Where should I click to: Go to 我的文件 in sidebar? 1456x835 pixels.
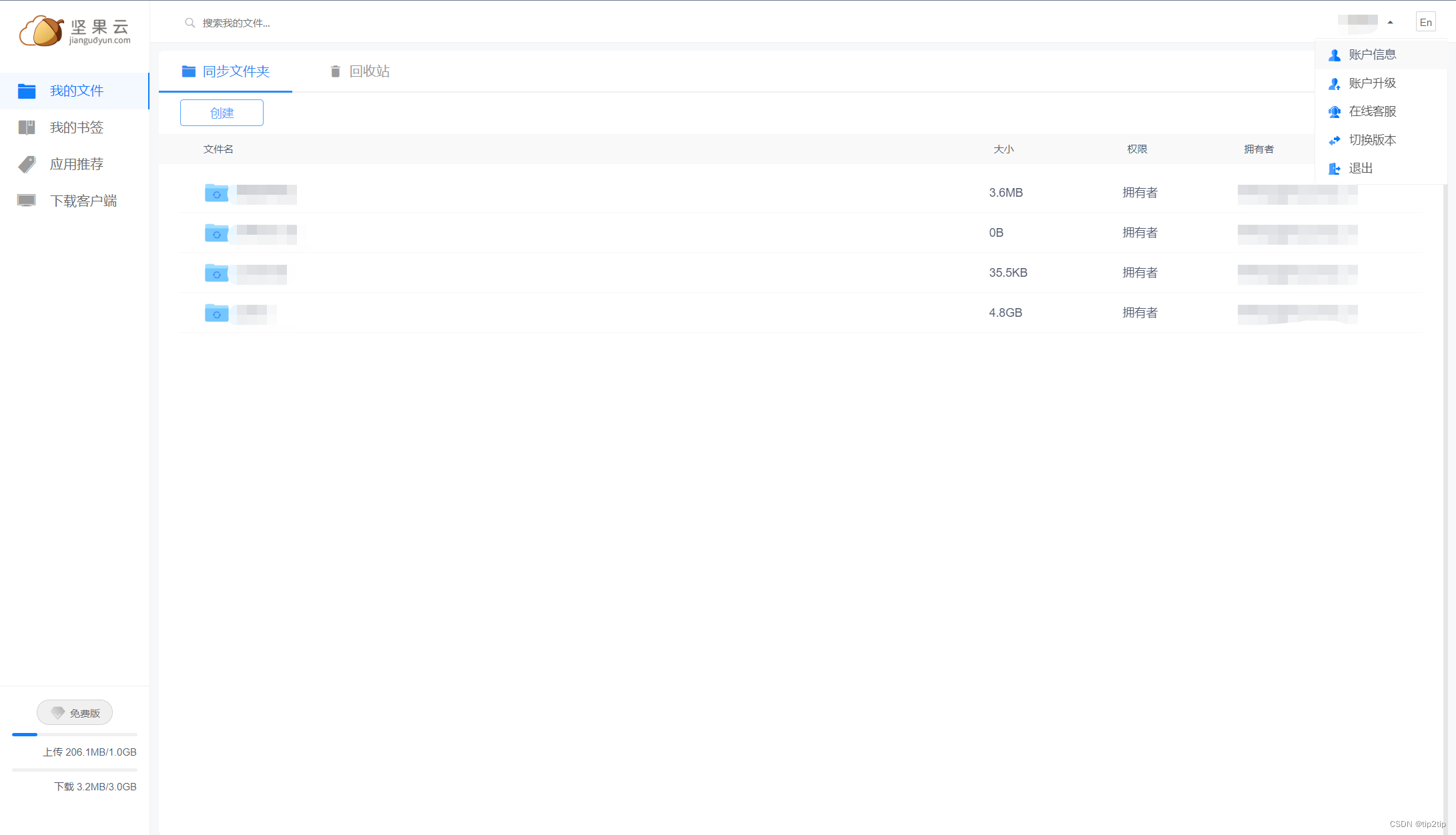tap(75, 91)
